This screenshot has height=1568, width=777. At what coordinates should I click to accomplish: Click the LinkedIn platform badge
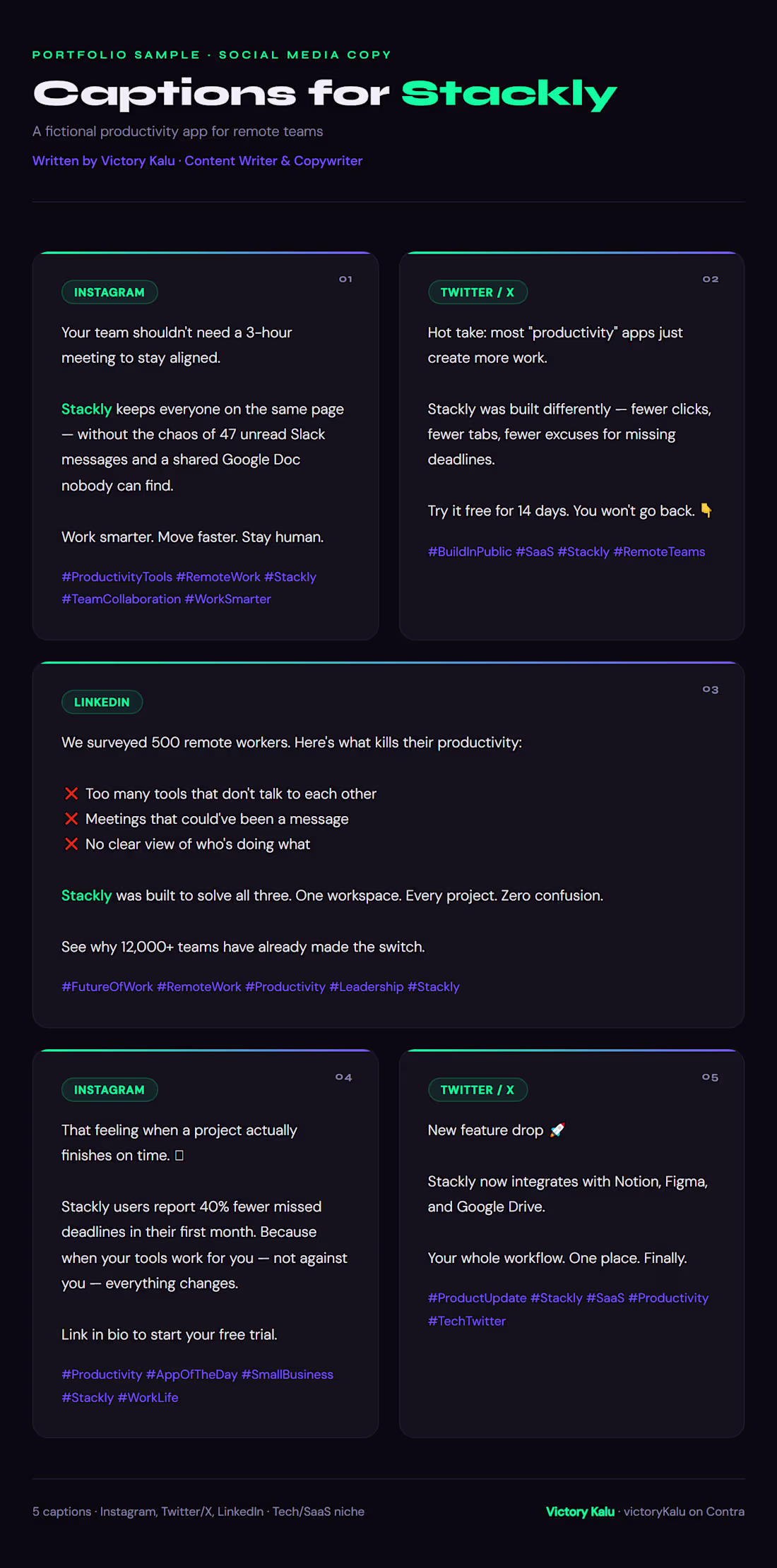(x=102, y=702)
